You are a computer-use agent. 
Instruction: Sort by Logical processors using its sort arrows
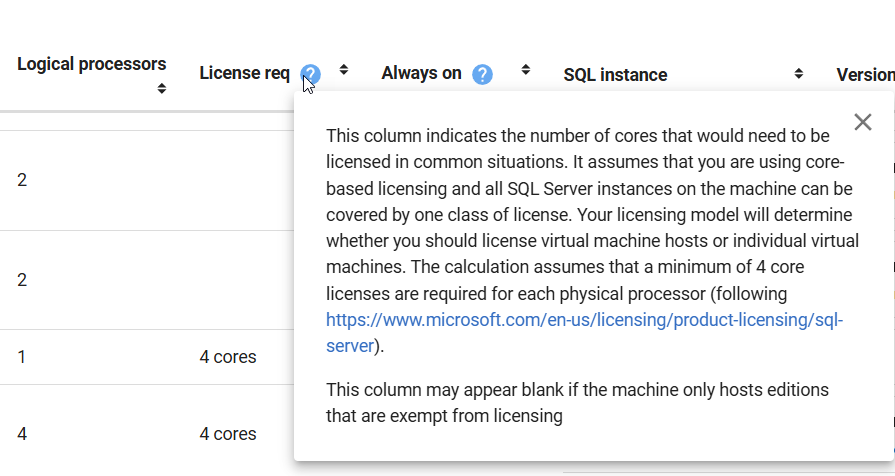pos(162,89)
